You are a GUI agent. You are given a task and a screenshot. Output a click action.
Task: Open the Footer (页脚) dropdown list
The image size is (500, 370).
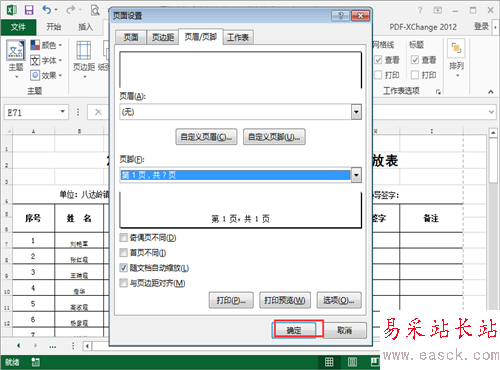pyautogui.click(x=356, y=175)
